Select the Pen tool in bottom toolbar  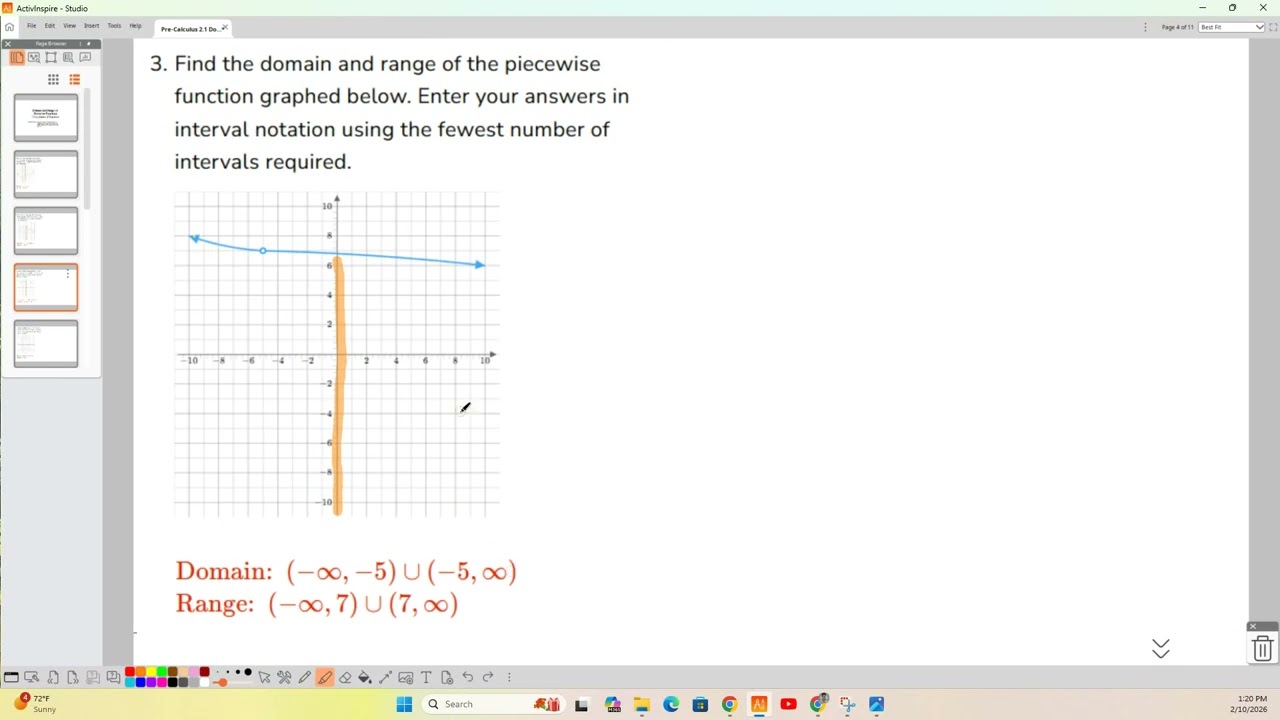coord(305,677)
